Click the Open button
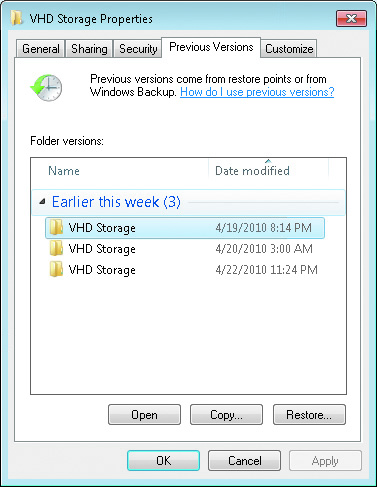This screenshot has height=487, width=377. tap(144, 415)
